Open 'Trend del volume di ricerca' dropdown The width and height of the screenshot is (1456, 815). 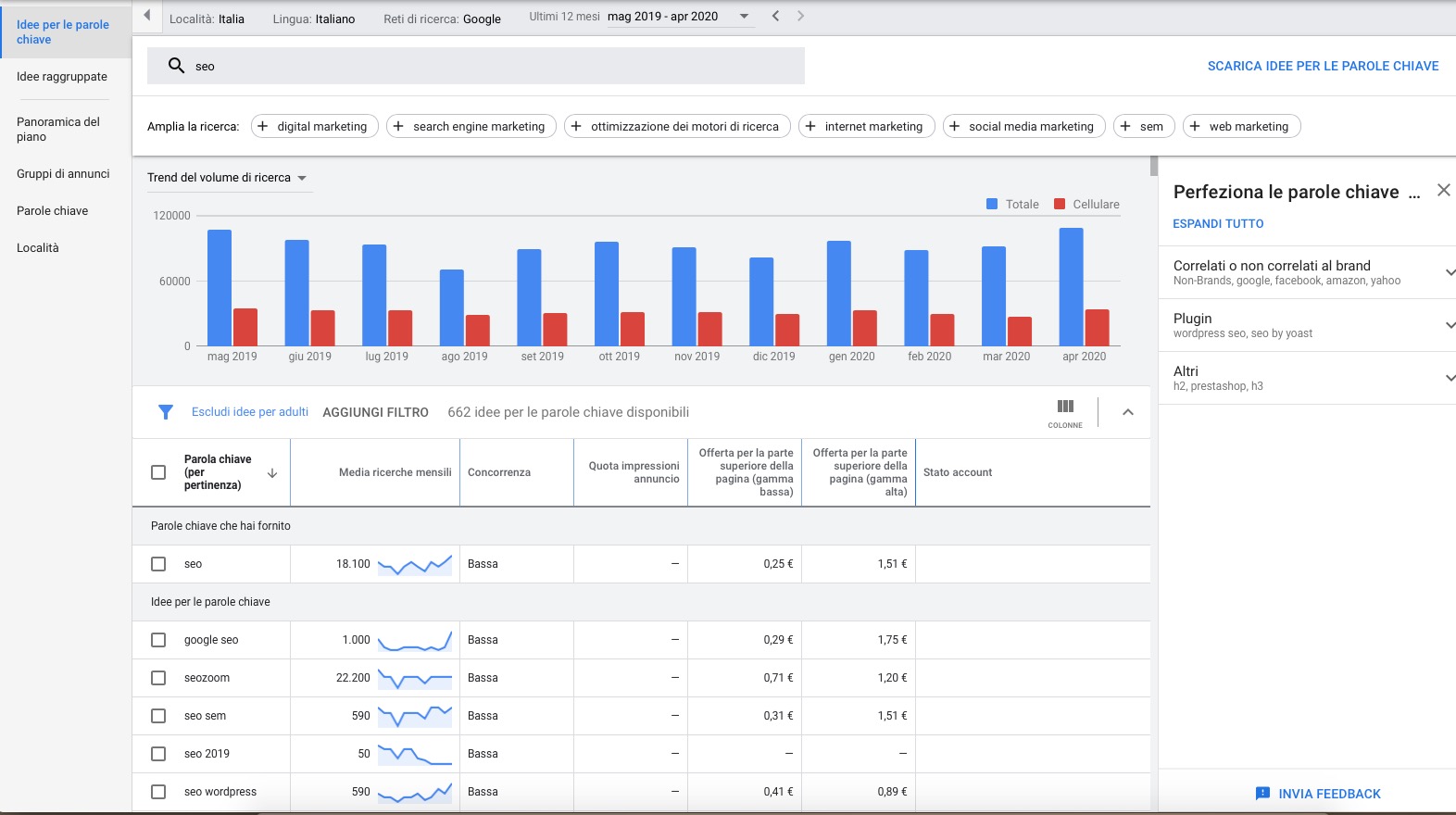pos(228,178)
